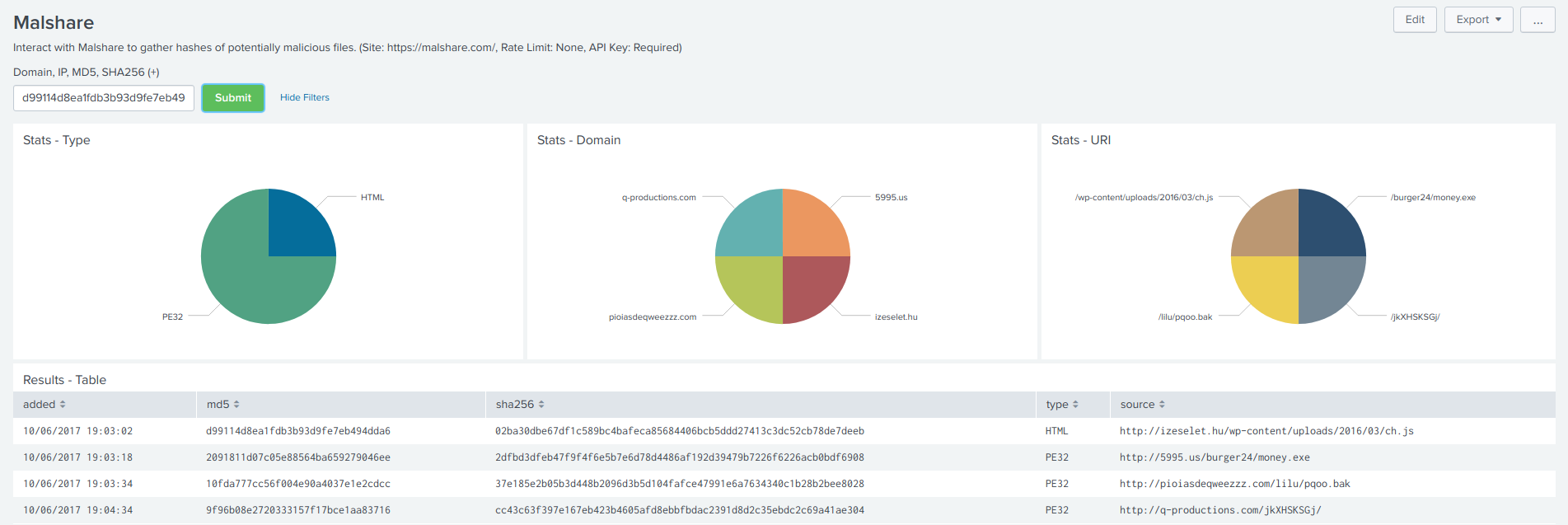Submit the hash query

pos(233,98)
